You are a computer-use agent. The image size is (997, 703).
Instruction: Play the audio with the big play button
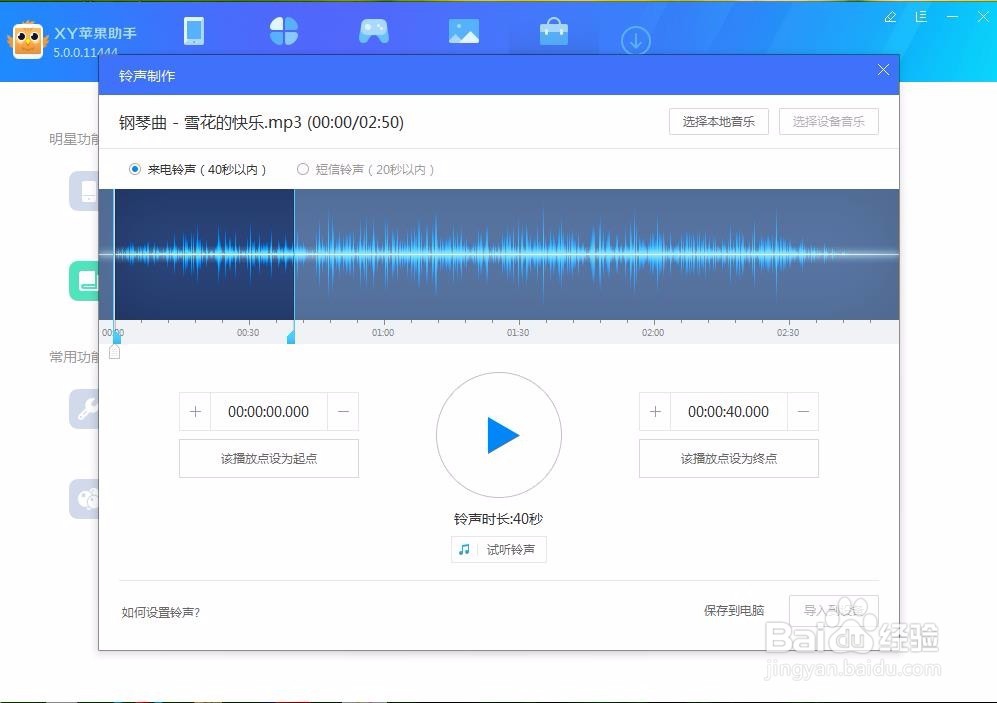tap(499, 435)
